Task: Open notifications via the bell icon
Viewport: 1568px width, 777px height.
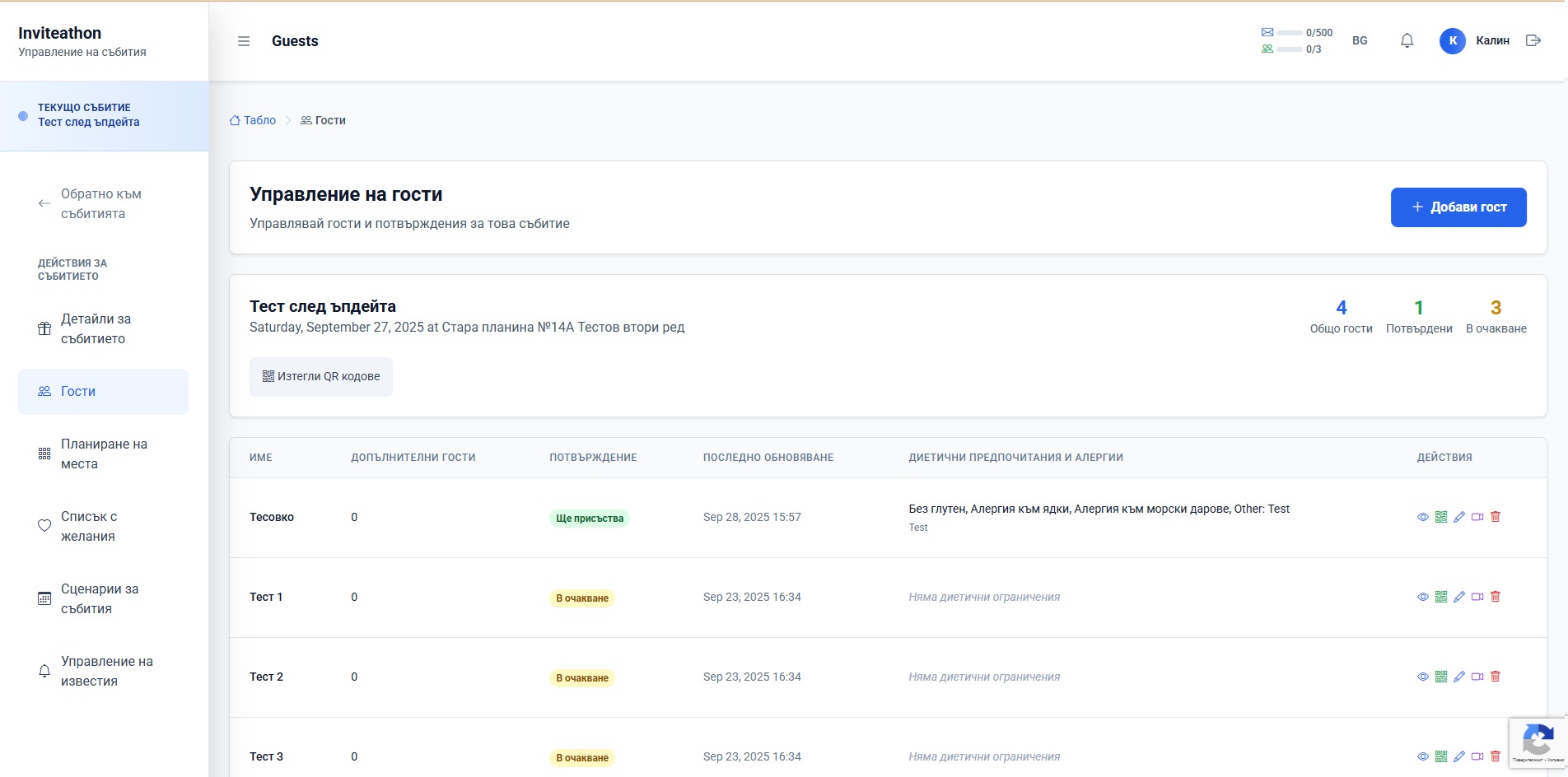Action: coord(1407,40)
